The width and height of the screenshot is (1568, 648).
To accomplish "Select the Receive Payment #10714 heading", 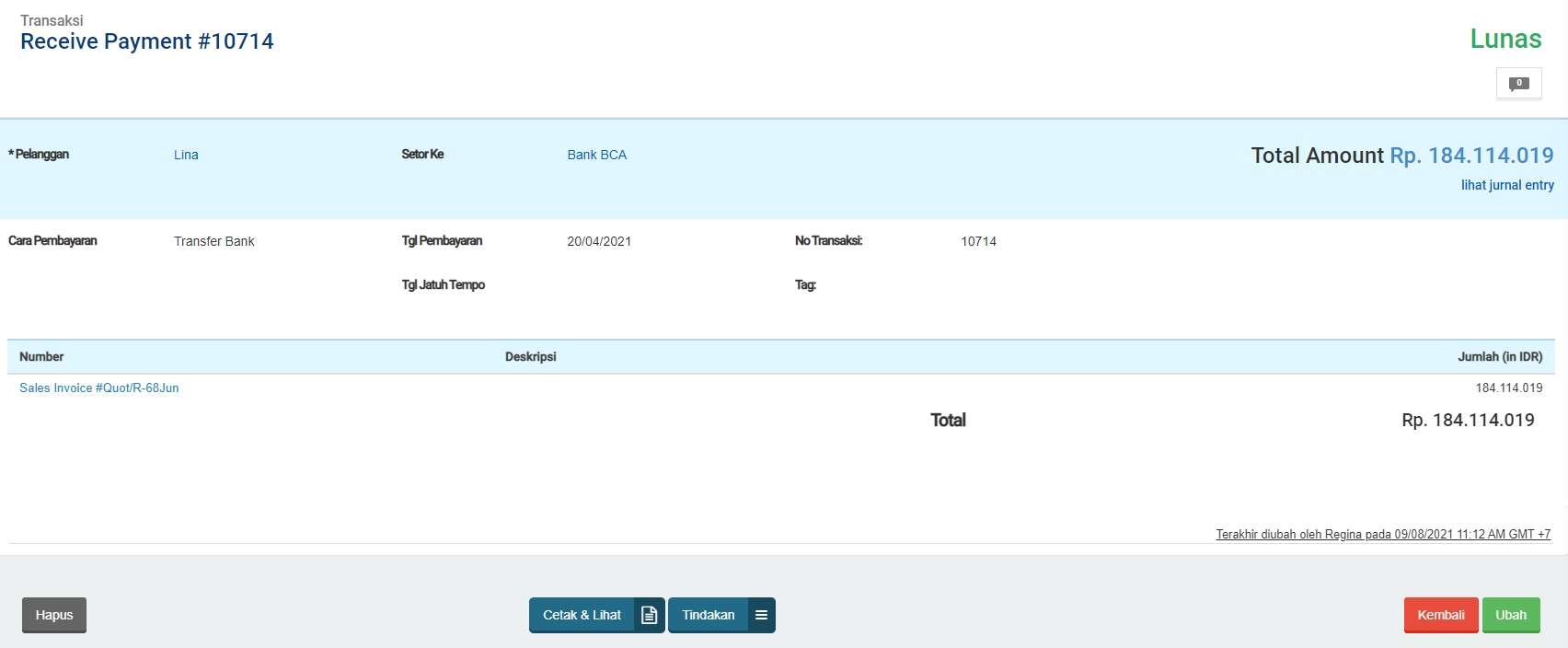I will pos(147,41).
